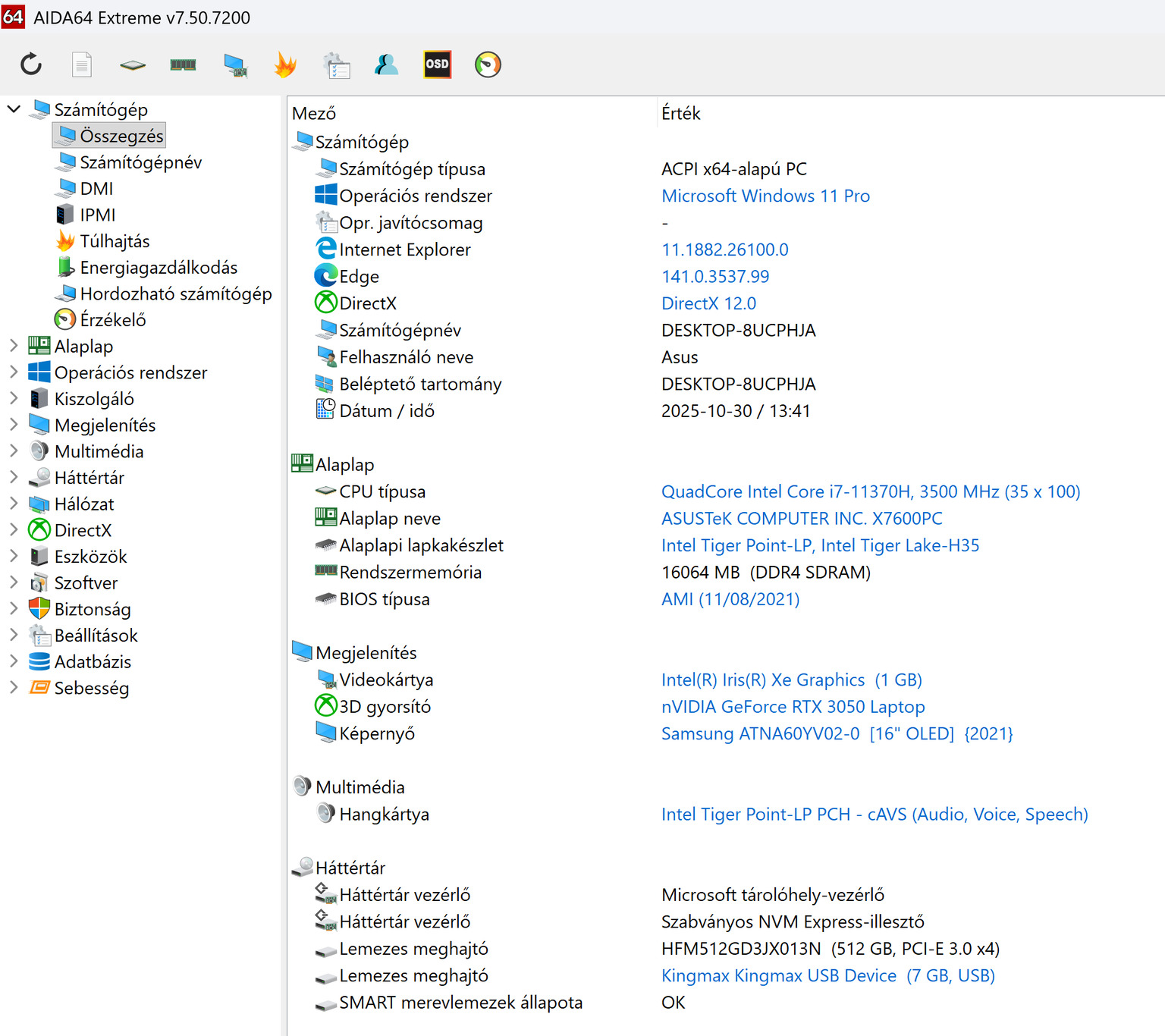
Task: Open the OSD panel toolbar icon
Action: pyautogui.click(x=437, y=64)
